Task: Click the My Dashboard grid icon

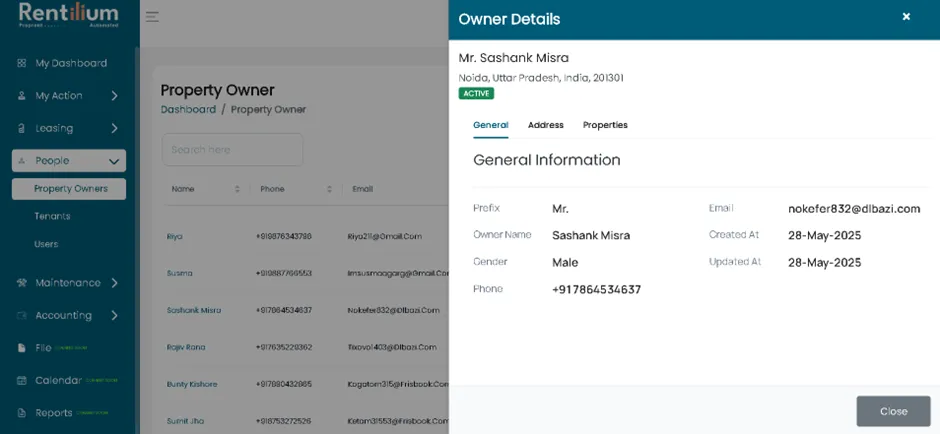Action: 22,63
